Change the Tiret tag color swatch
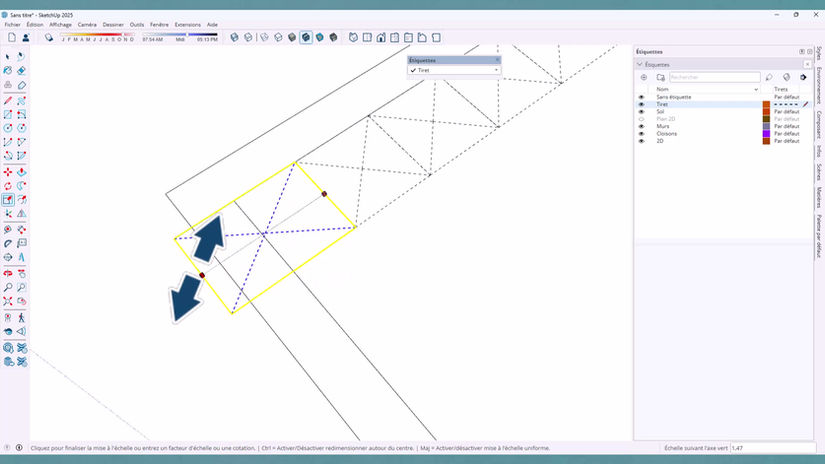Viewport: 825px width, 464px height. [x=766, y=104]
